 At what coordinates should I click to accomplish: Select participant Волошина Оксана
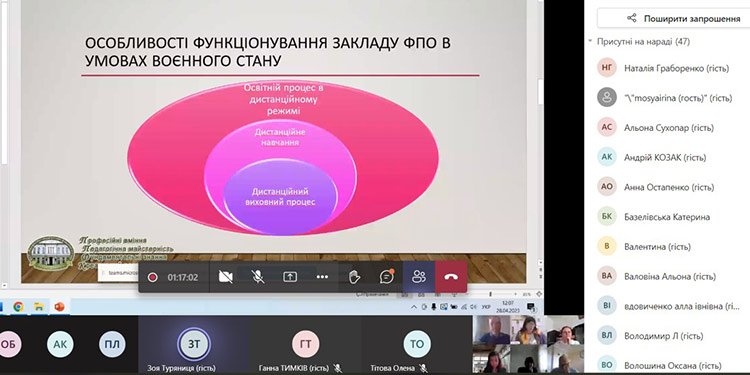tap(673, 365)
